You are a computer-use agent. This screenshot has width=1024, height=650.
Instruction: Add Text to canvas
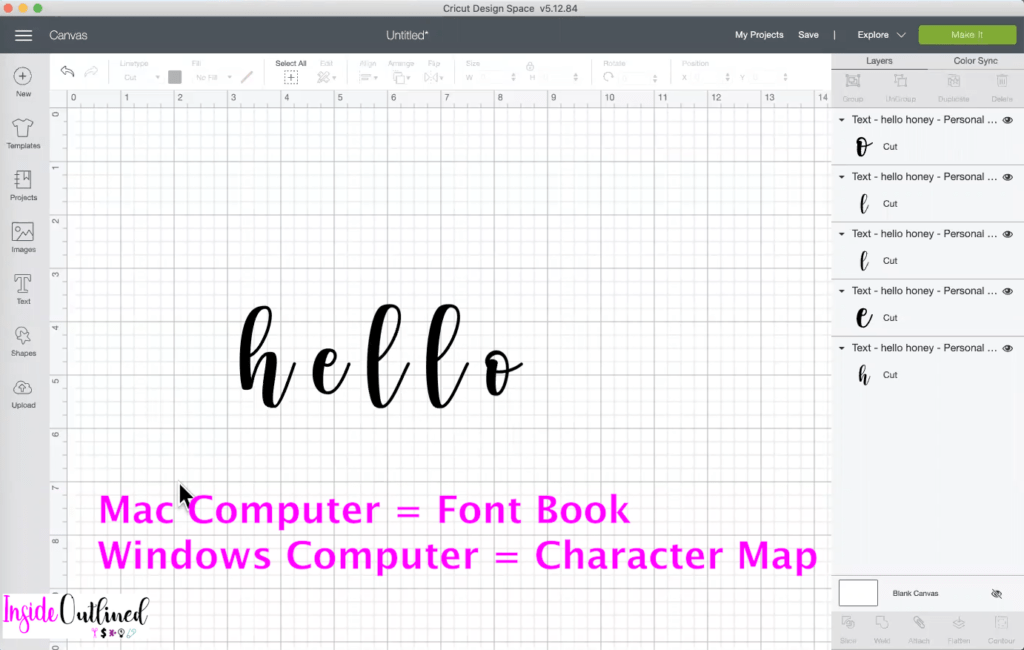(x=23, y=289)
